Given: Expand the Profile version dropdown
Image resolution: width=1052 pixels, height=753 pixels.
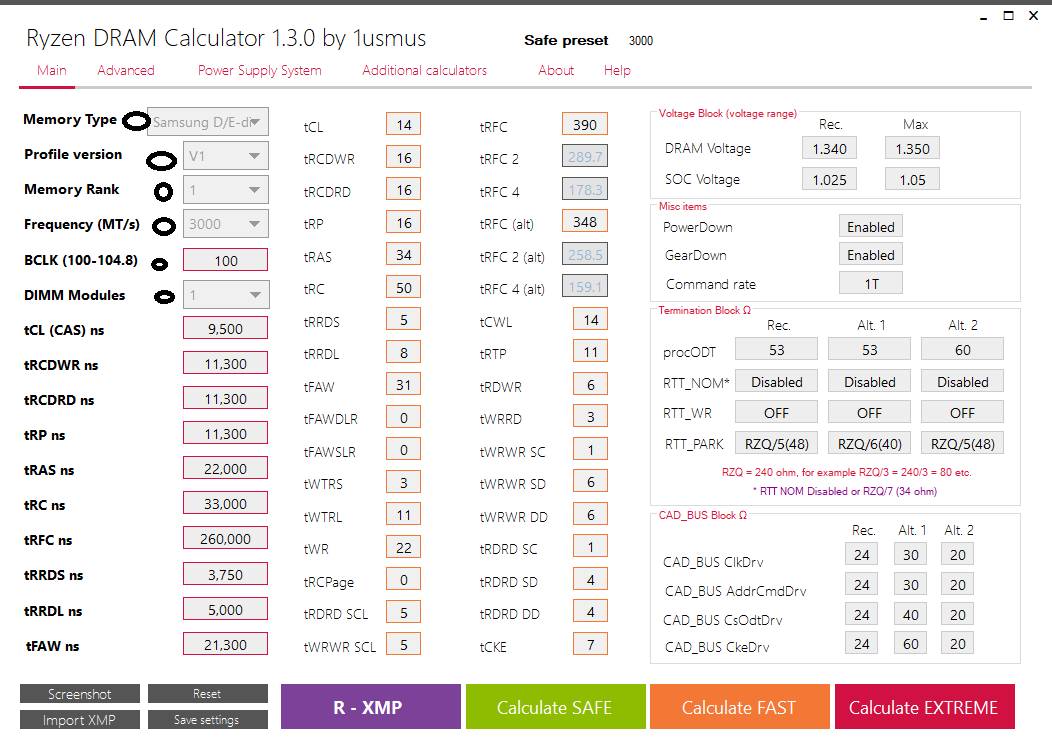Looking at the screenshot, I should (225, 156).
